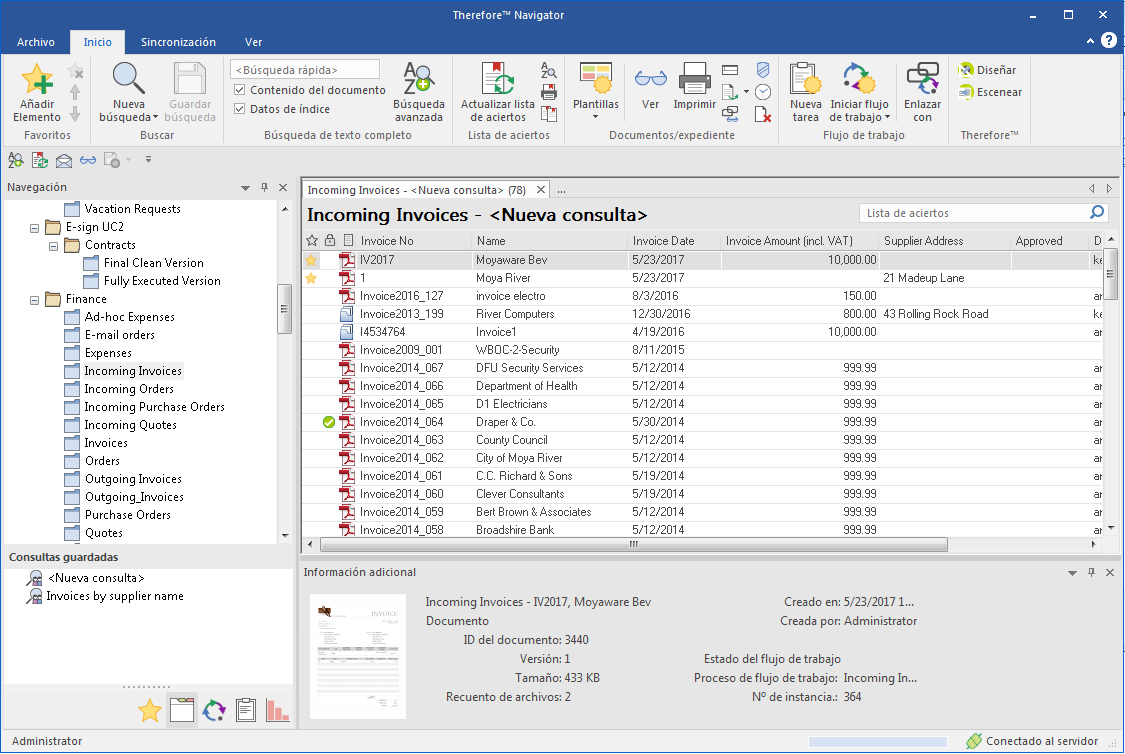Open the Archivo menu

(x=36, y=42)
